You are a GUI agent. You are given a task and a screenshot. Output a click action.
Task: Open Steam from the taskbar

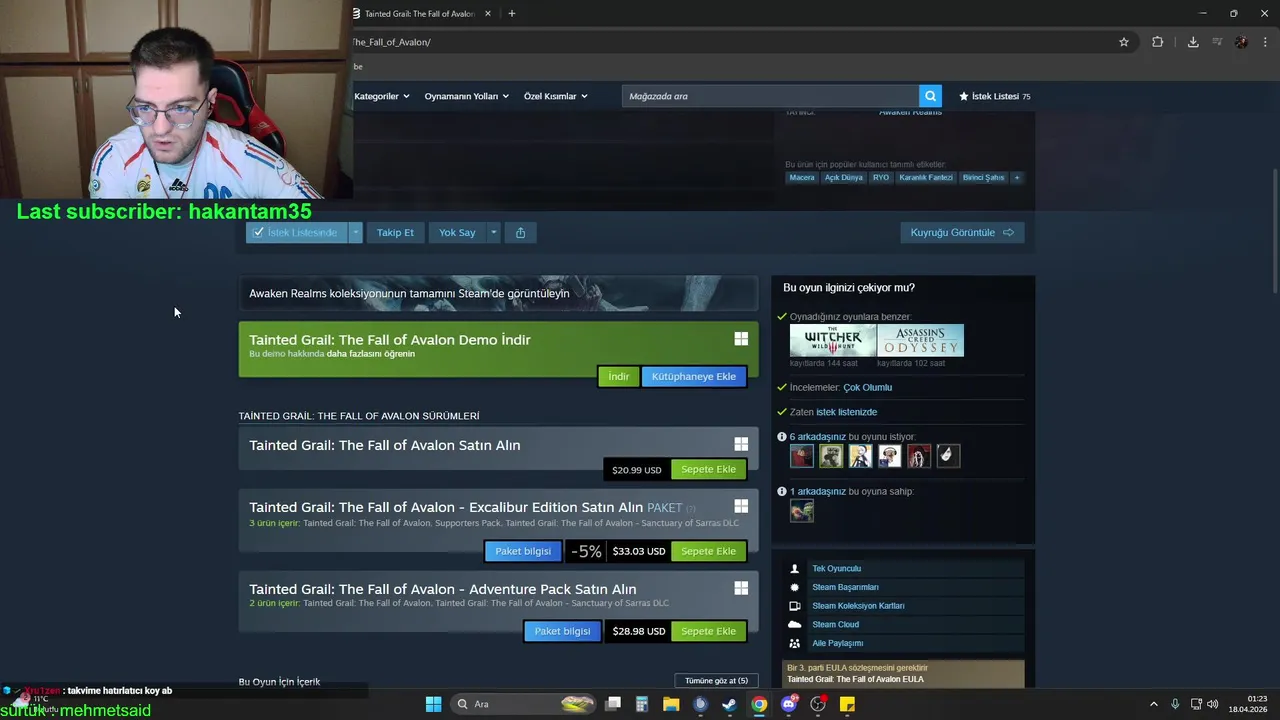pos(730,704)
